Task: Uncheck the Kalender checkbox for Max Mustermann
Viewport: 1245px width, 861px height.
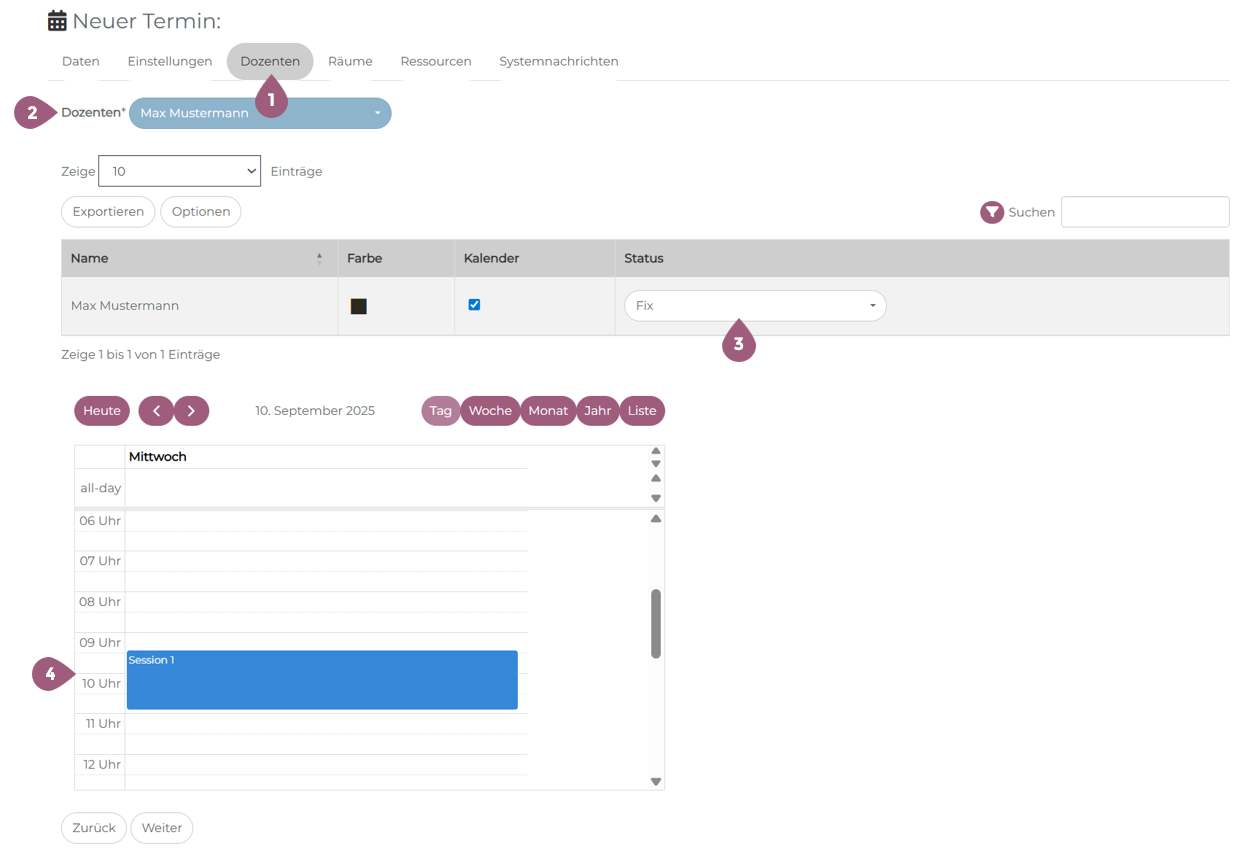Action: (x=474, y=305)
